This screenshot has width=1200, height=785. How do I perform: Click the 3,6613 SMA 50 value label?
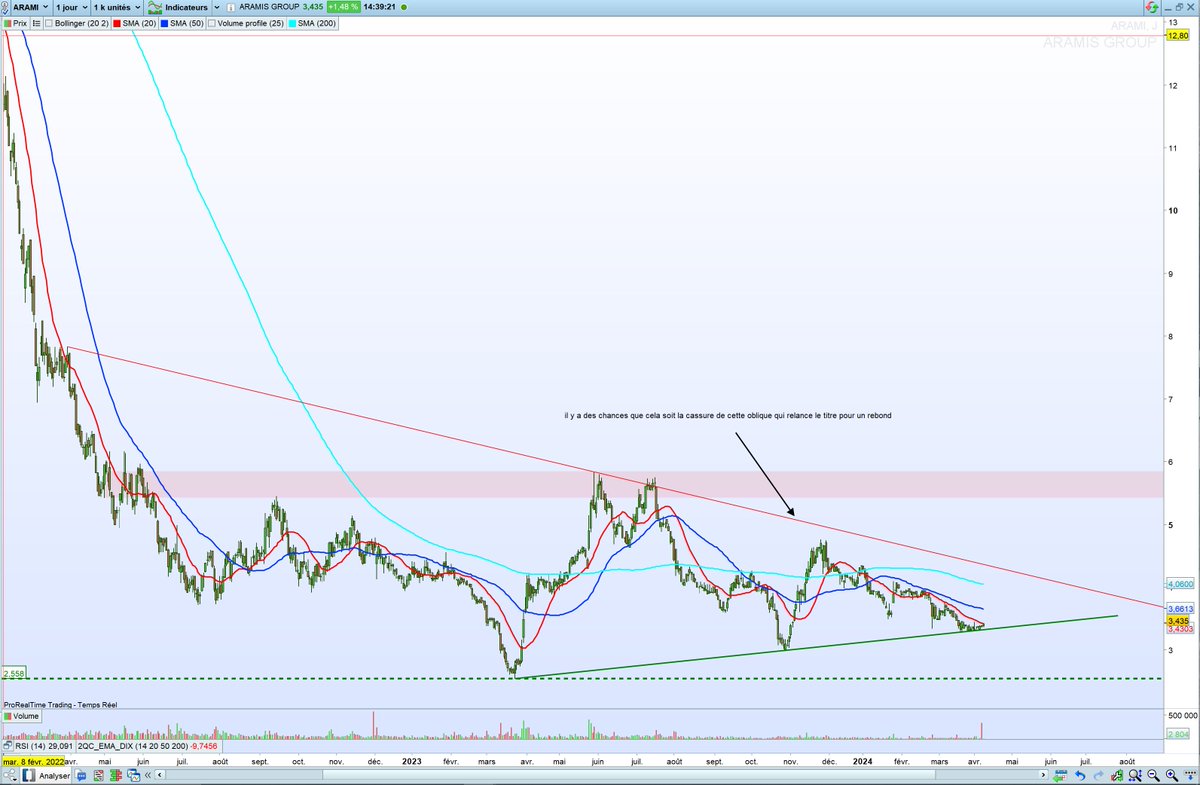[x=1180, y=607]
